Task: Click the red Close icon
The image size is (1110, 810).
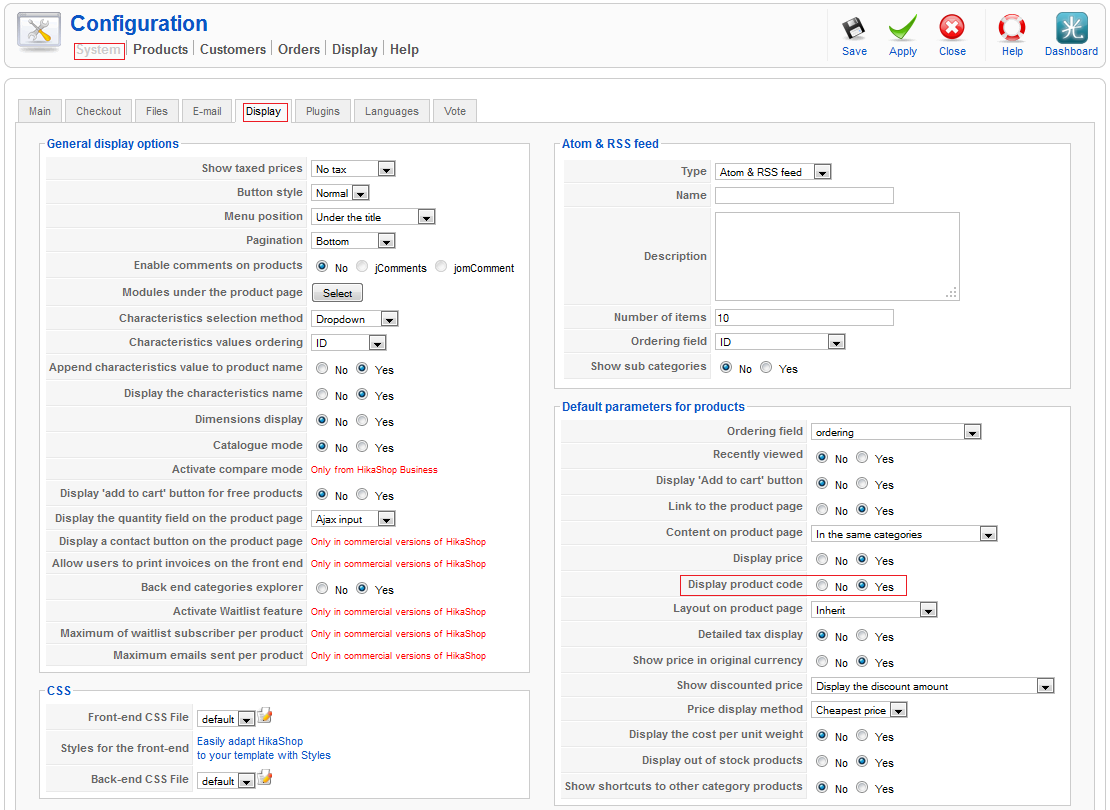Action: (952, 28)
